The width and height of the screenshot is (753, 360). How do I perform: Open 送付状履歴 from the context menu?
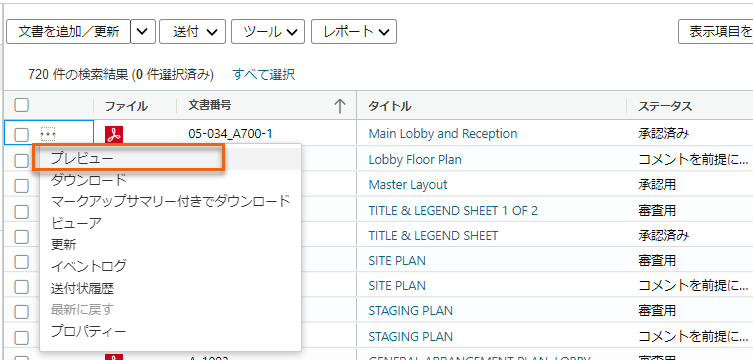click(x=82, y=288)
